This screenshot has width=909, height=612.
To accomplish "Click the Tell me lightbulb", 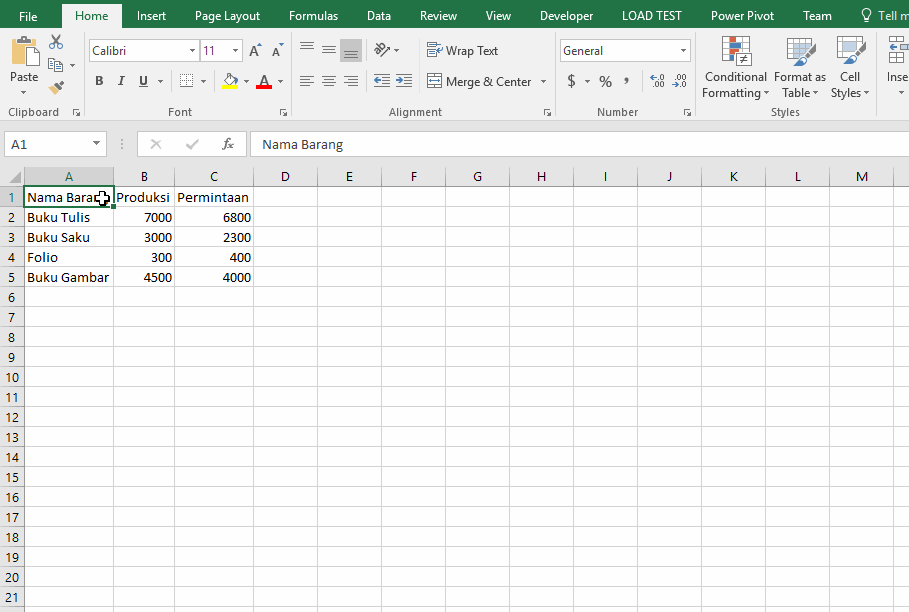I will [867, 16].
